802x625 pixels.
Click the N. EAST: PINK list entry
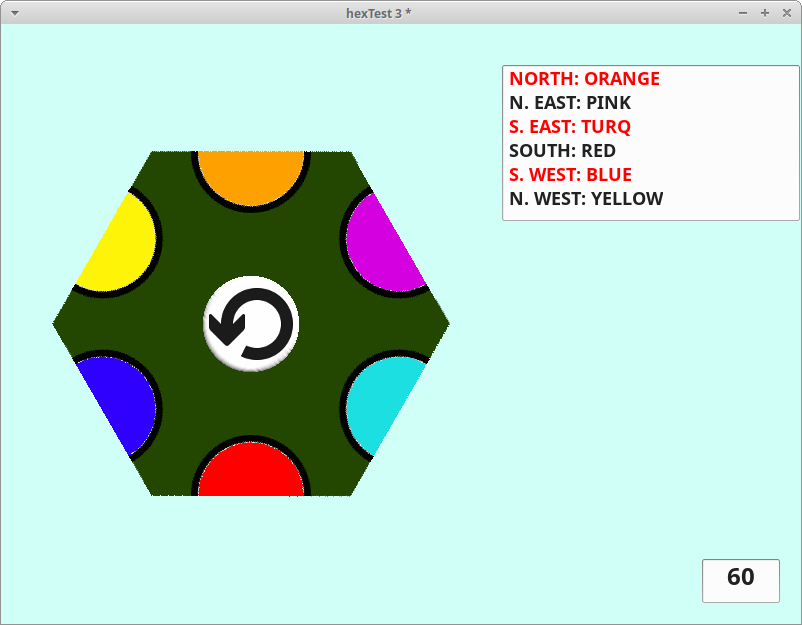coord(570,103)
